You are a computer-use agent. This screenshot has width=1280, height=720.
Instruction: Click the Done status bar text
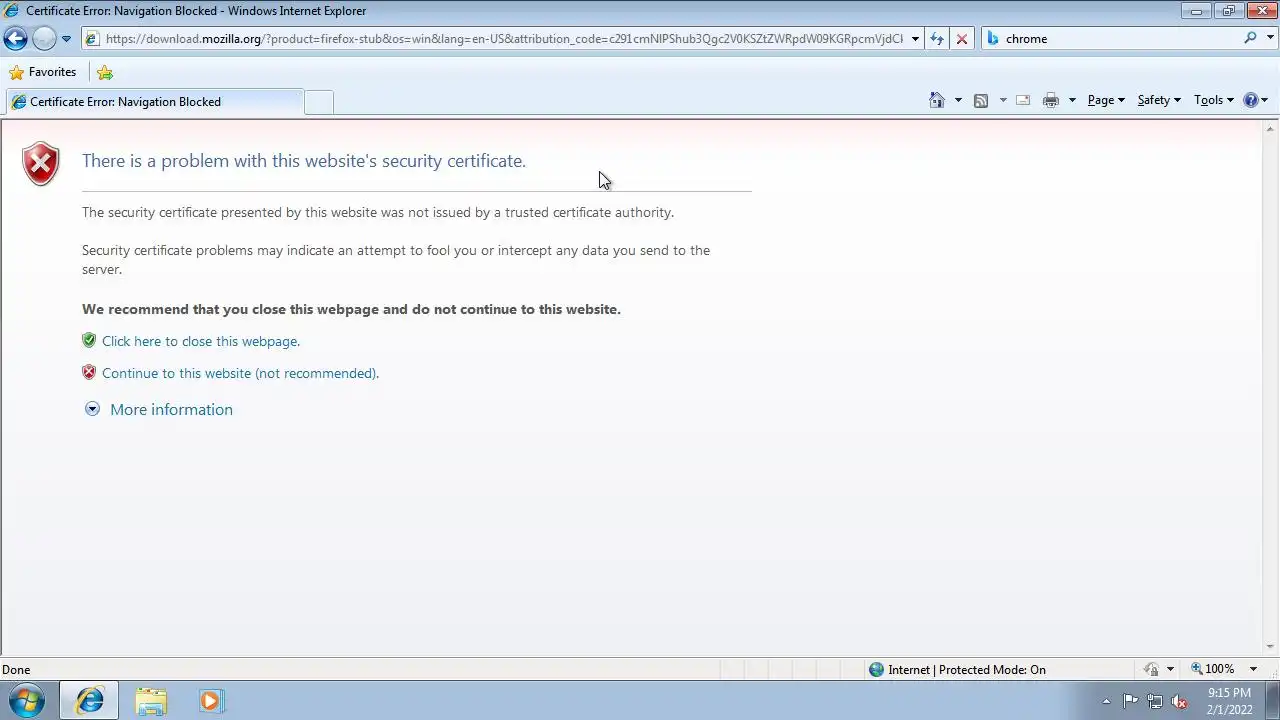(16, 670)
